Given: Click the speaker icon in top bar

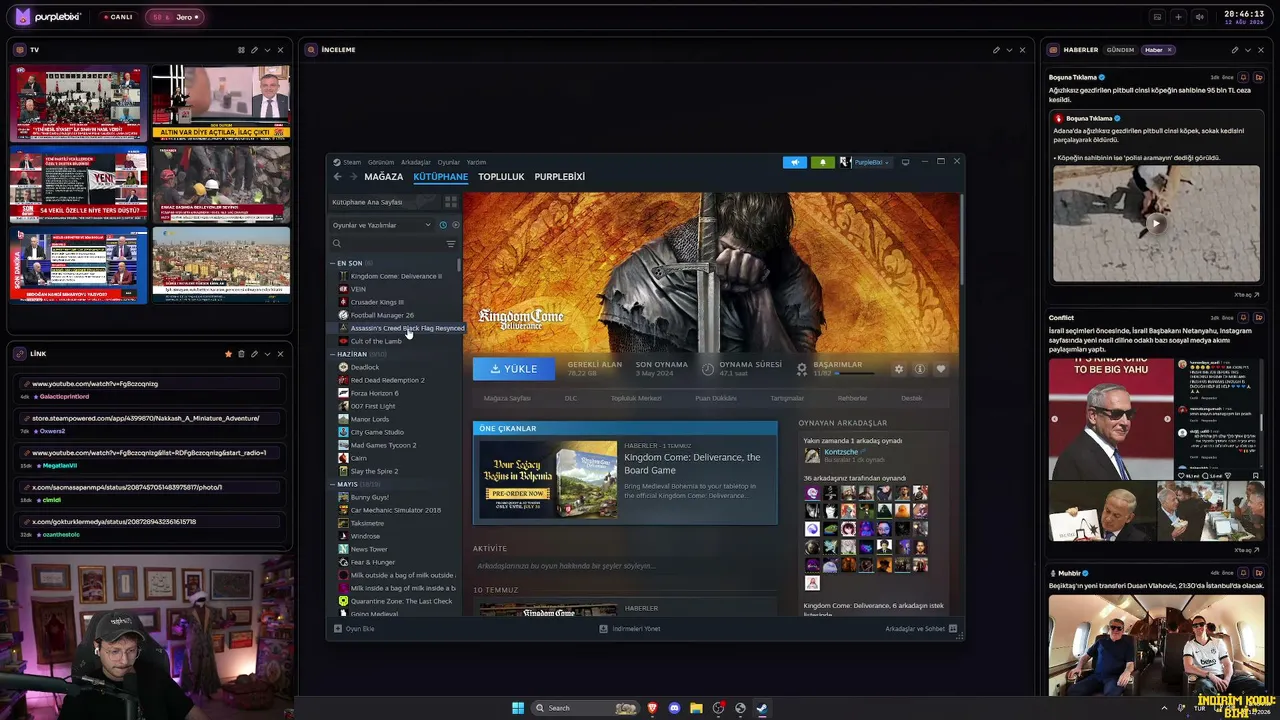Looking at the screenshot, I should [1199, 17].
